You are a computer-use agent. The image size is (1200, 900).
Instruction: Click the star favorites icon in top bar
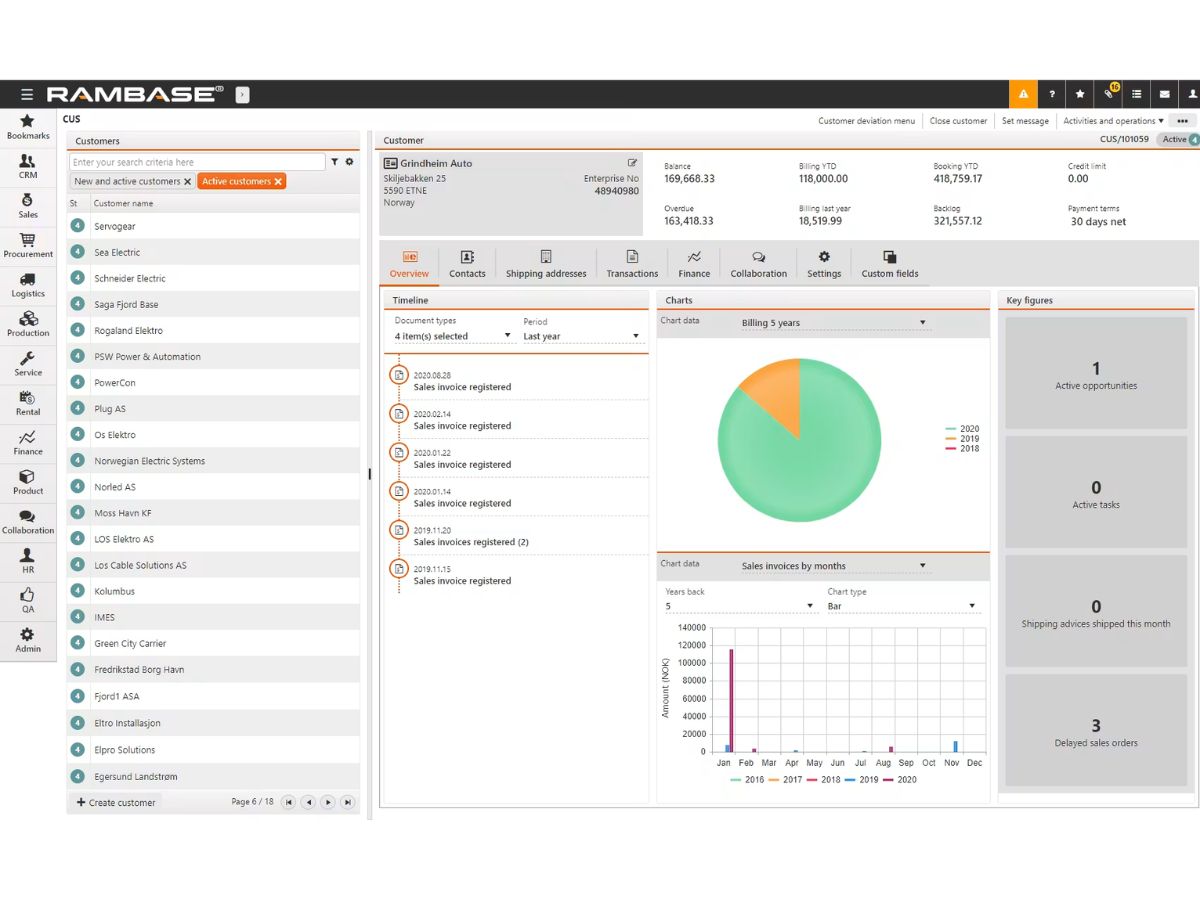pyautogui.click(x=1080, y=94)
